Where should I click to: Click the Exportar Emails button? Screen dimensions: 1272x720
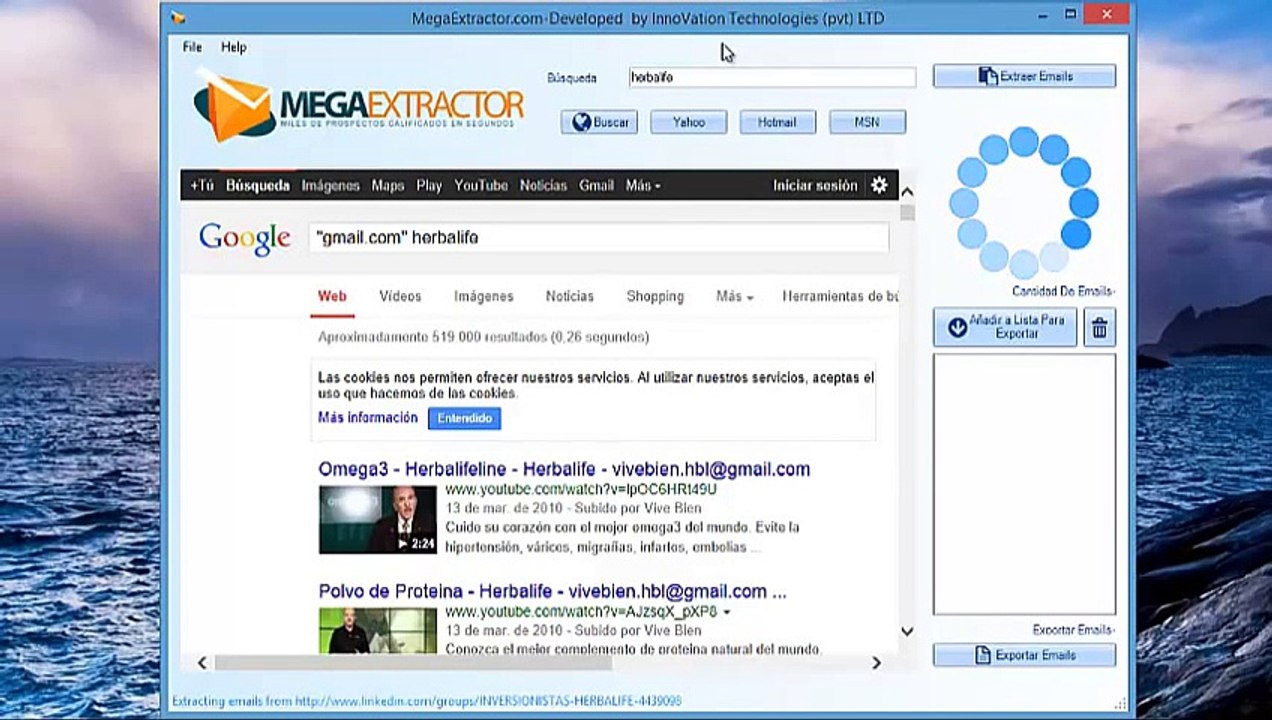[1024, 655]
